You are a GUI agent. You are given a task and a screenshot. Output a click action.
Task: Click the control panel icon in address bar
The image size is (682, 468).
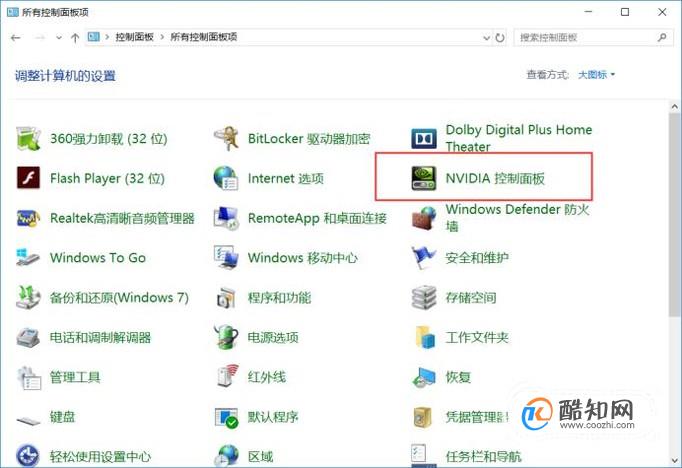click(94, 37)
